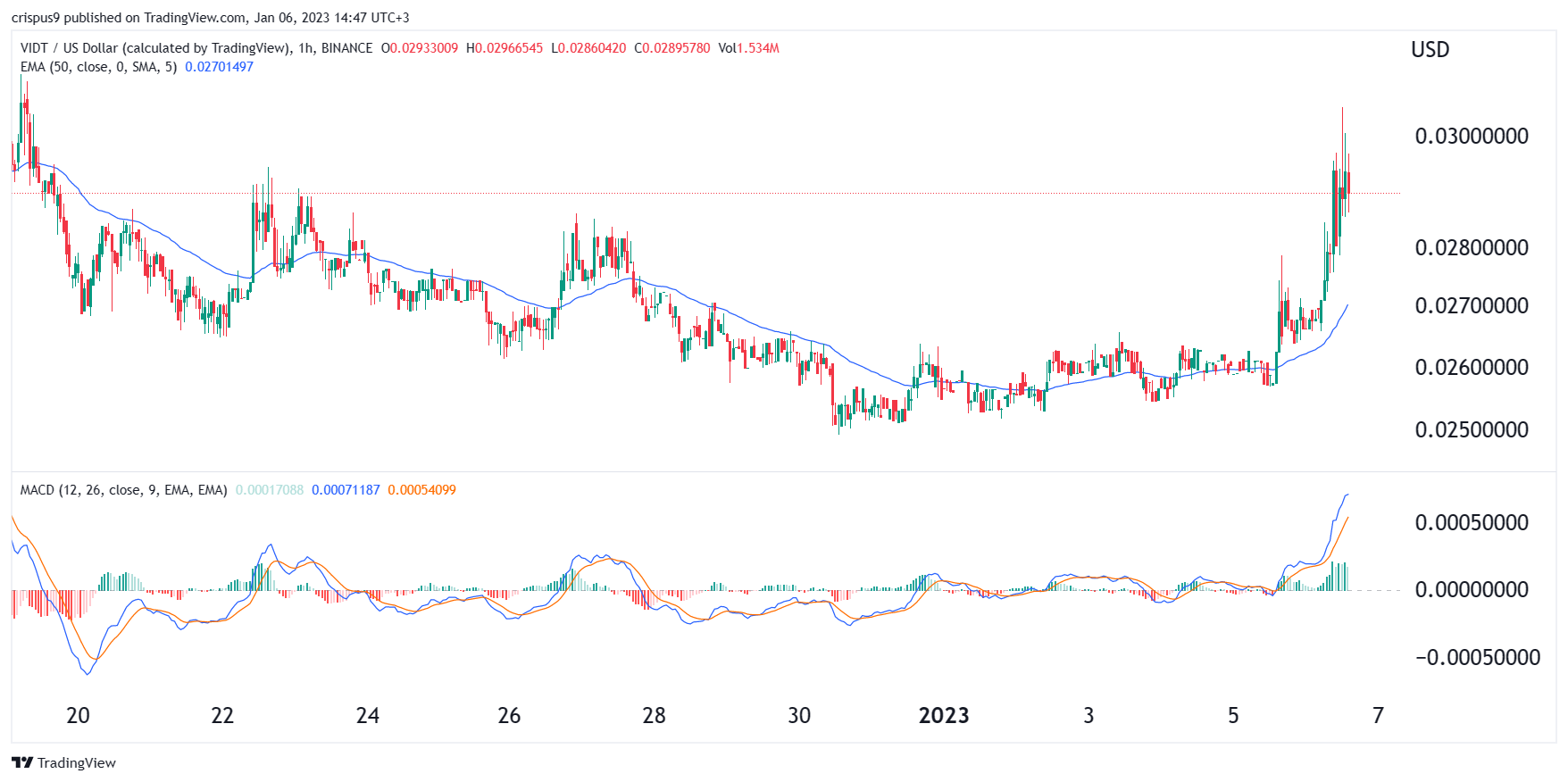
Task: Click the date label 7 on time axis
Action: click(1378, 716)
